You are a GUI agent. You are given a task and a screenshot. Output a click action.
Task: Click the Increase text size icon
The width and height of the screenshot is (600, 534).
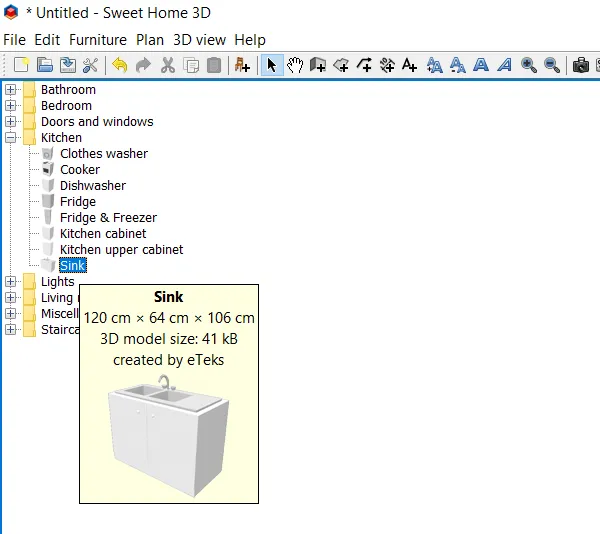pos(434,65)
